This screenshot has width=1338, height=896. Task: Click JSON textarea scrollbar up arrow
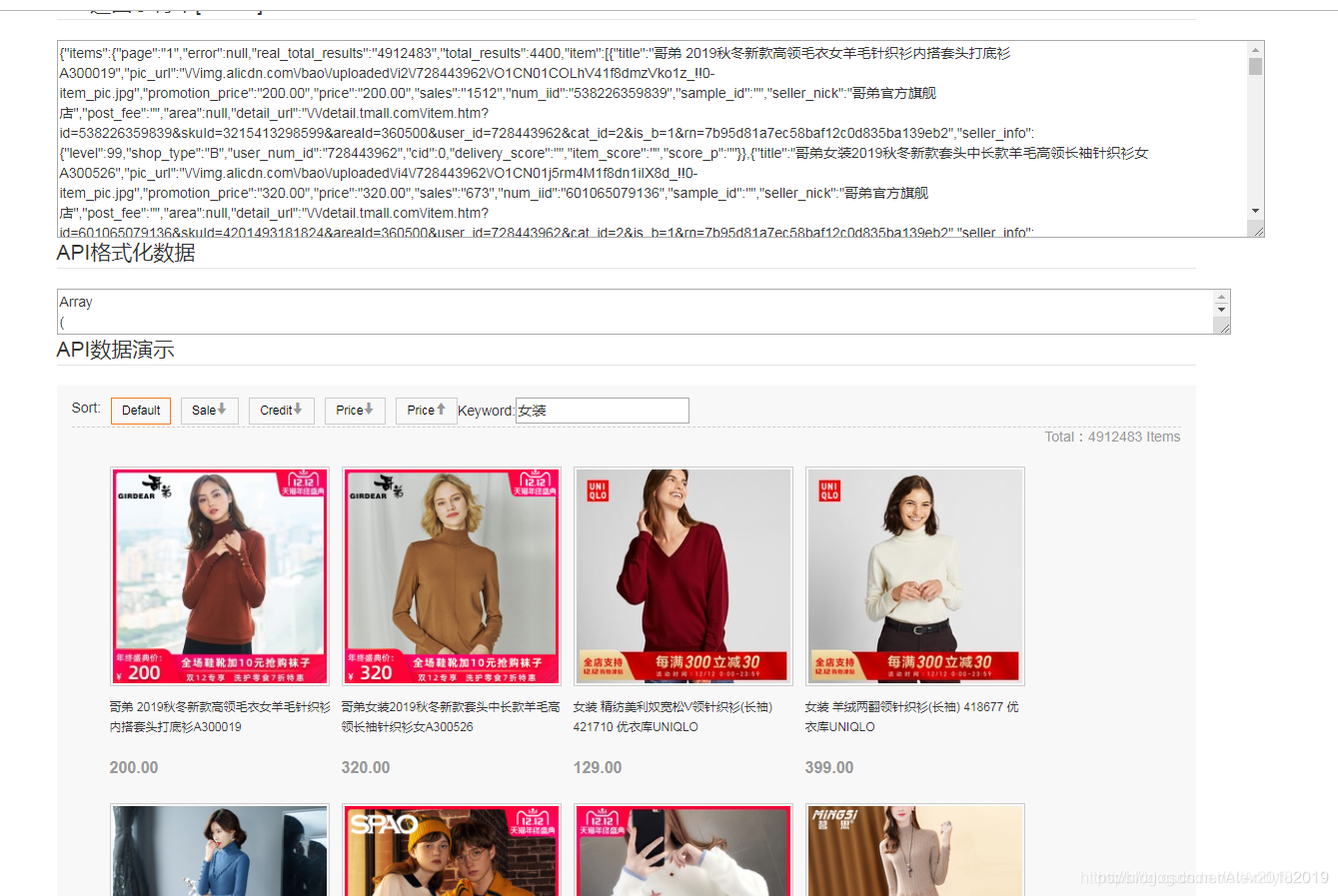[x=1255, y=49]
